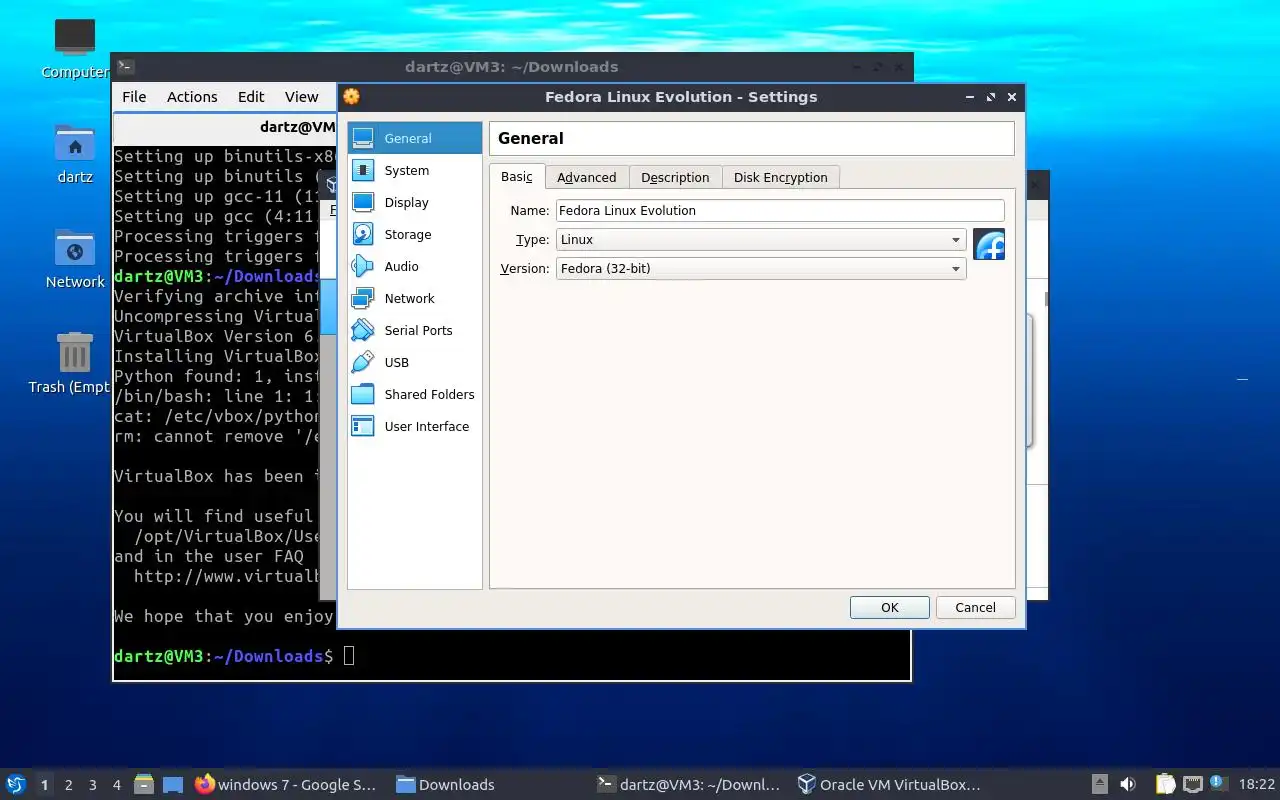The image size is (1280, 800).
Task: Click the settings gear icon in title bar
Action: 351,97
